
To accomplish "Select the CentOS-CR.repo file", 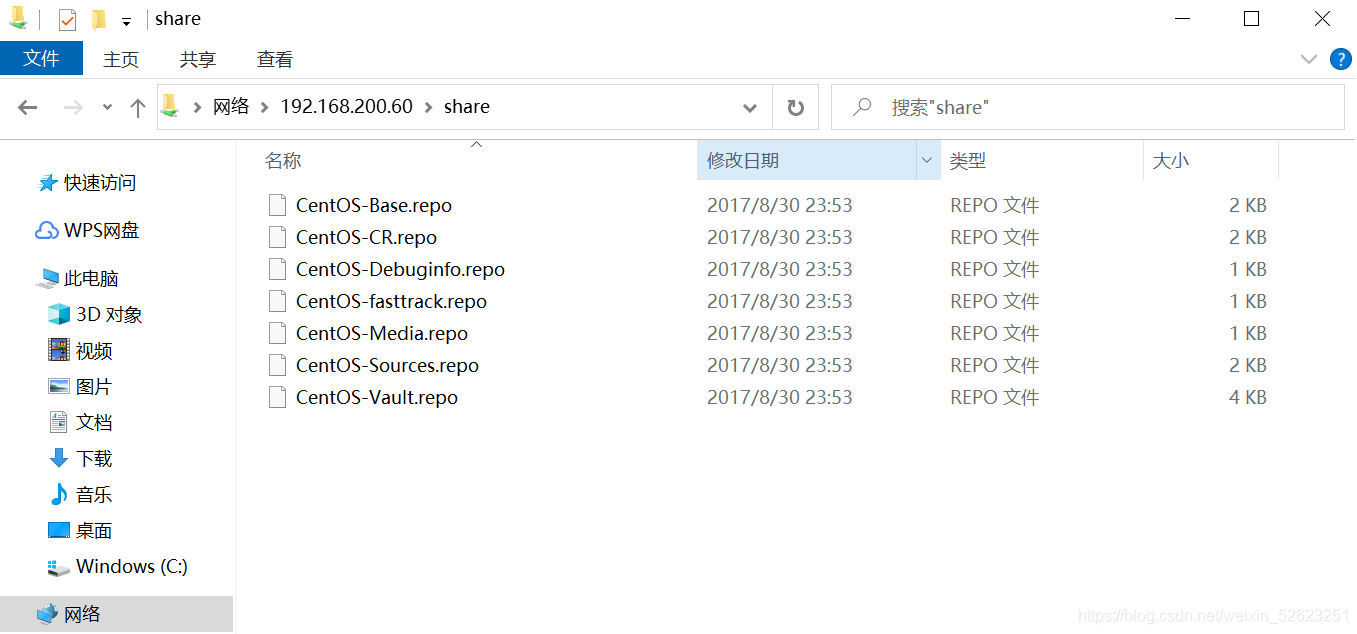I will 366,237.
